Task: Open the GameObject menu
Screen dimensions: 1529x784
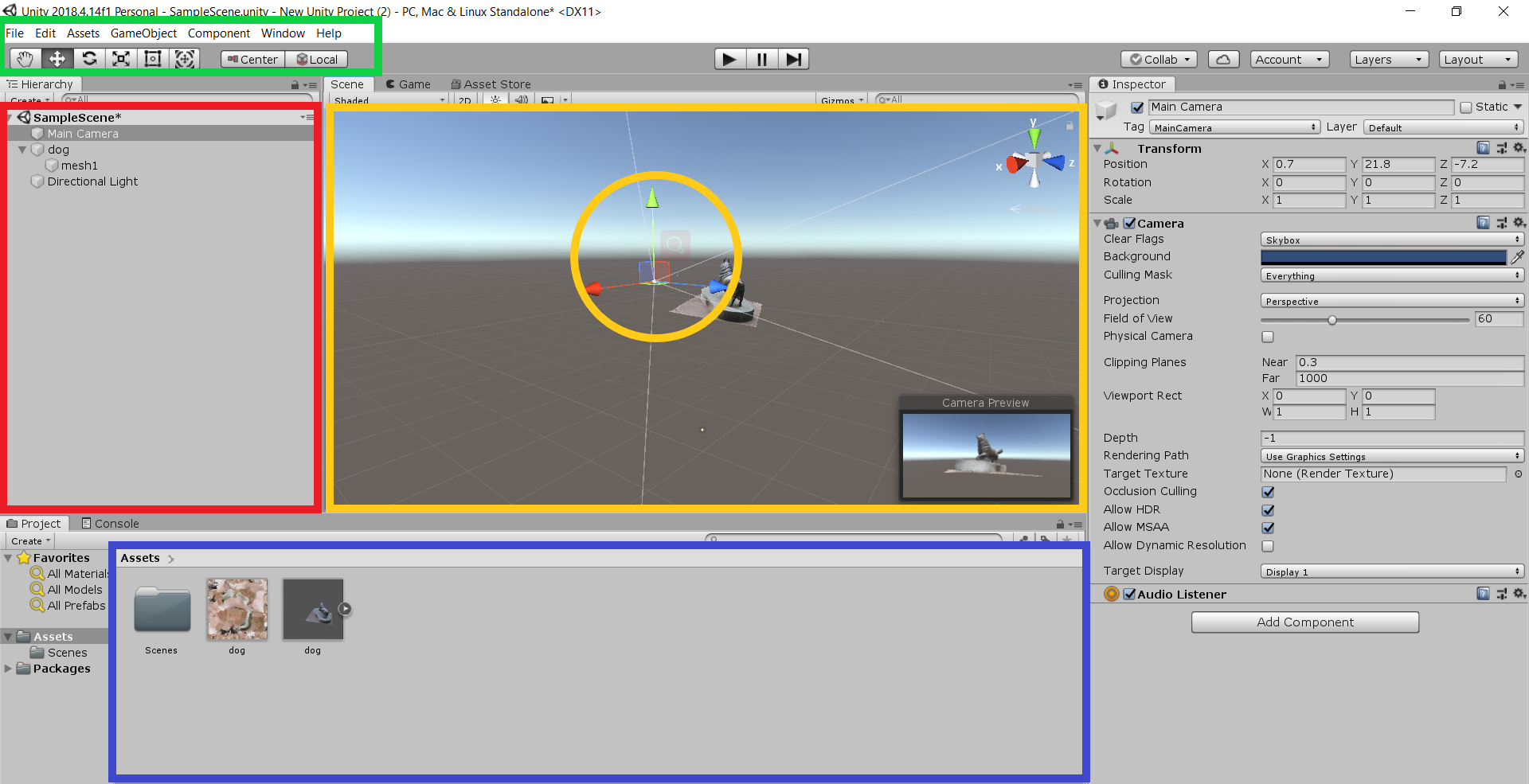Action: [x=143, y=33]
